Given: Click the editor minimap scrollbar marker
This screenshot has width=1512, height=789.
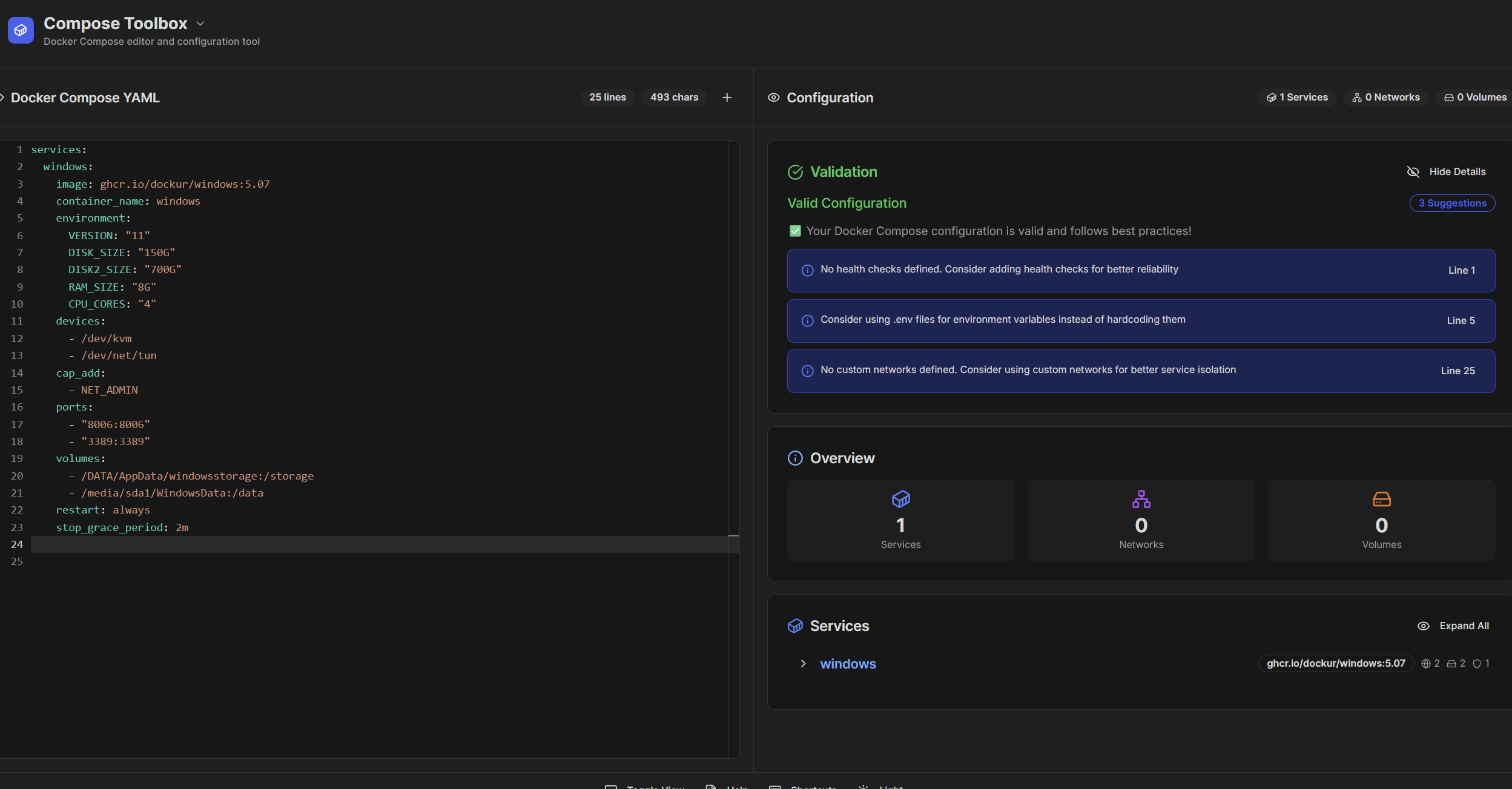Looking at the screenshot, I should click(733, 536).
